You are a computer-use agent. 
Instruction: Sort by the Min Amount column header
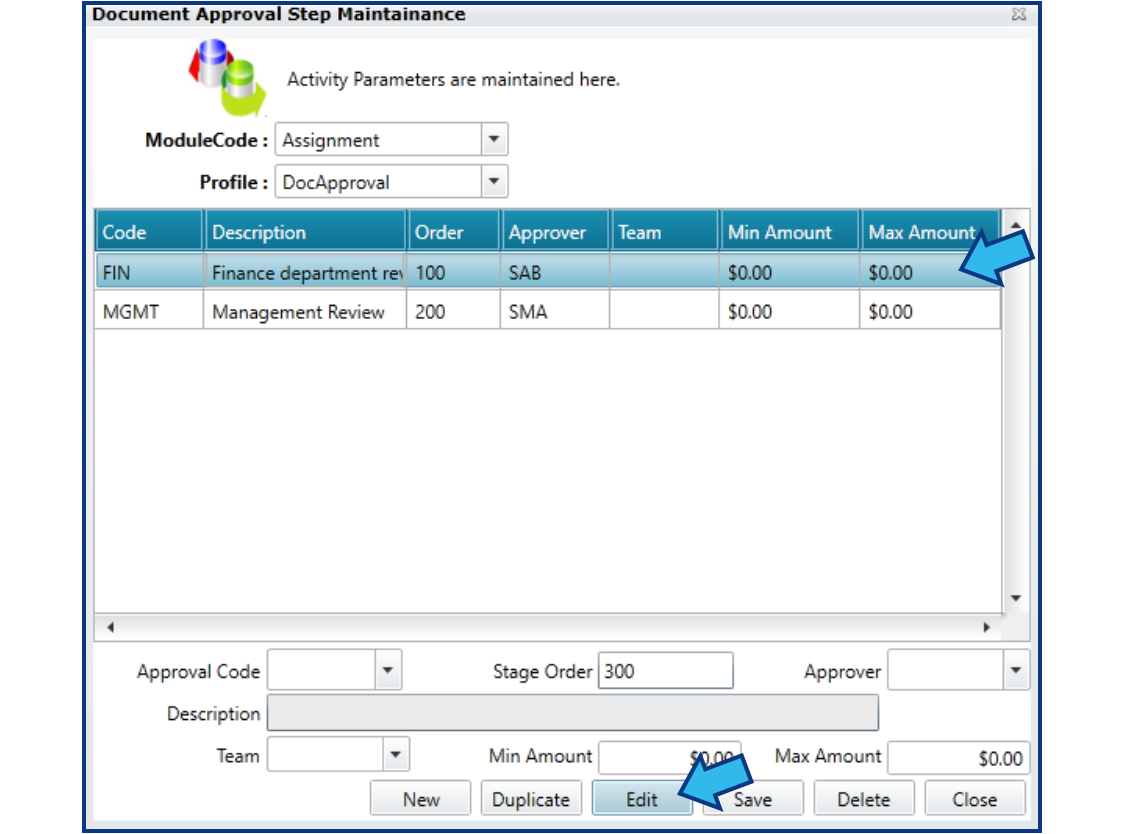tap(789, 232)
